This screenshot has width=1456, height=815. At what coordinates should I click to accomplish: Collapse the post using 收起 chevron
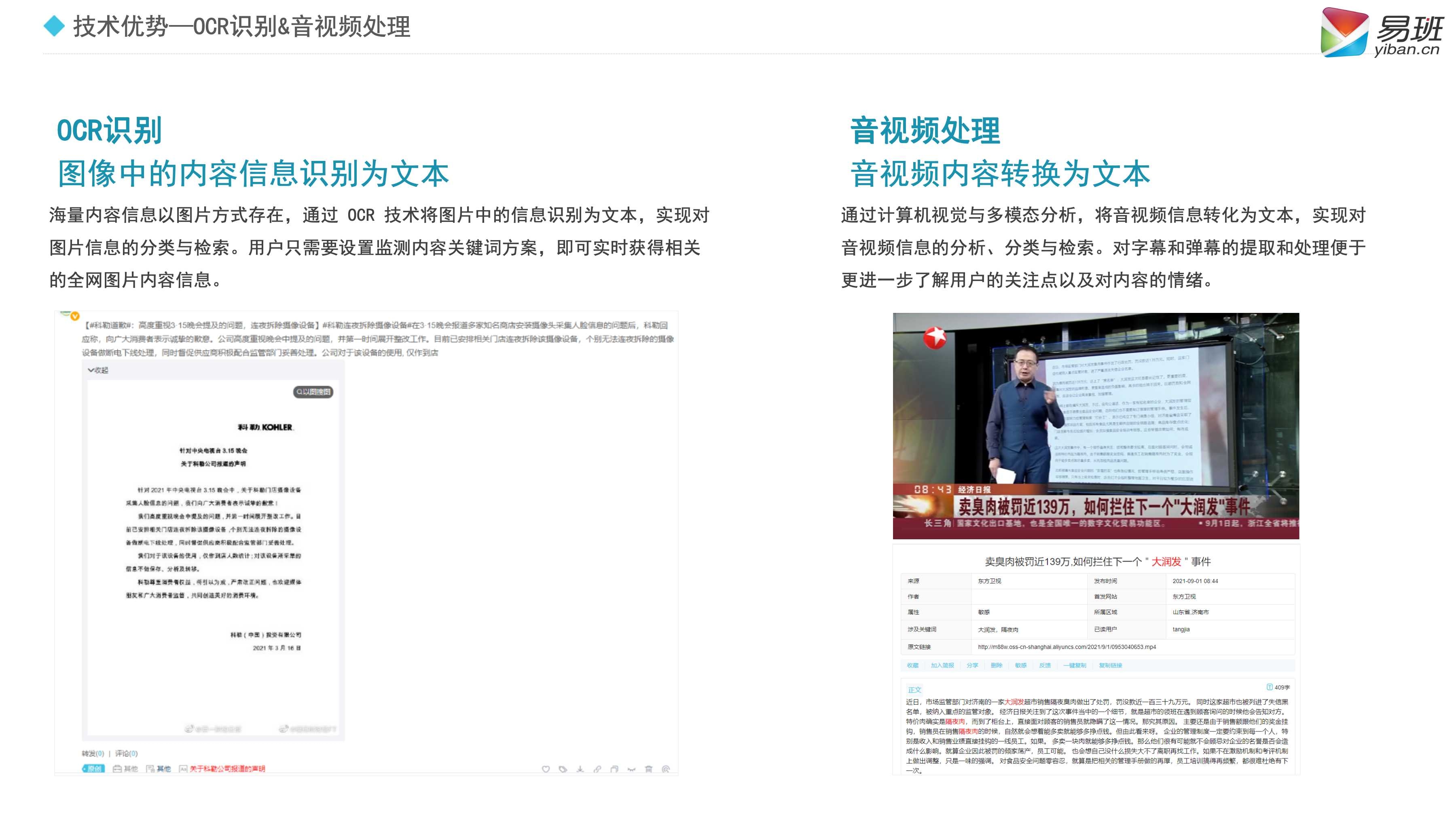[x=98, y=370]
